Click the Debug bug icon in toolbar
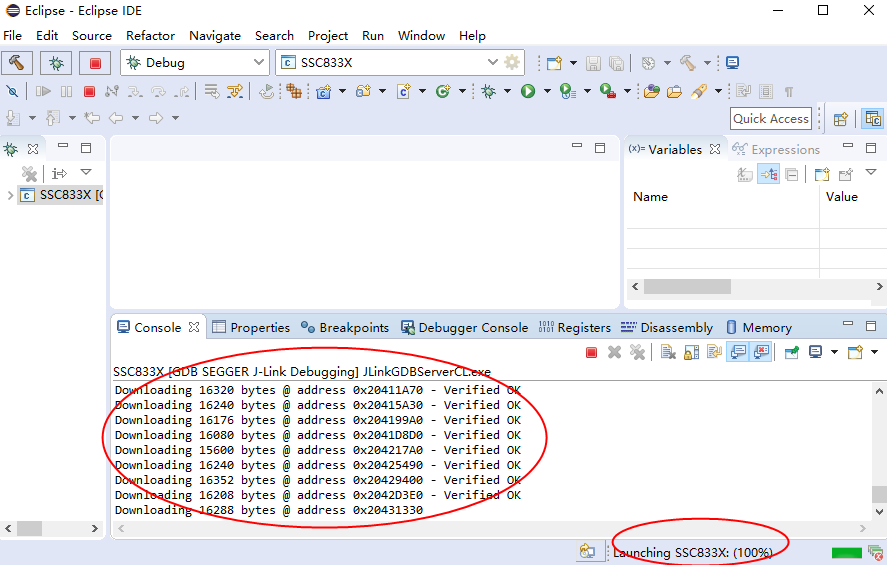The height and width of the screenshot is (565, 887). point(488,91)
